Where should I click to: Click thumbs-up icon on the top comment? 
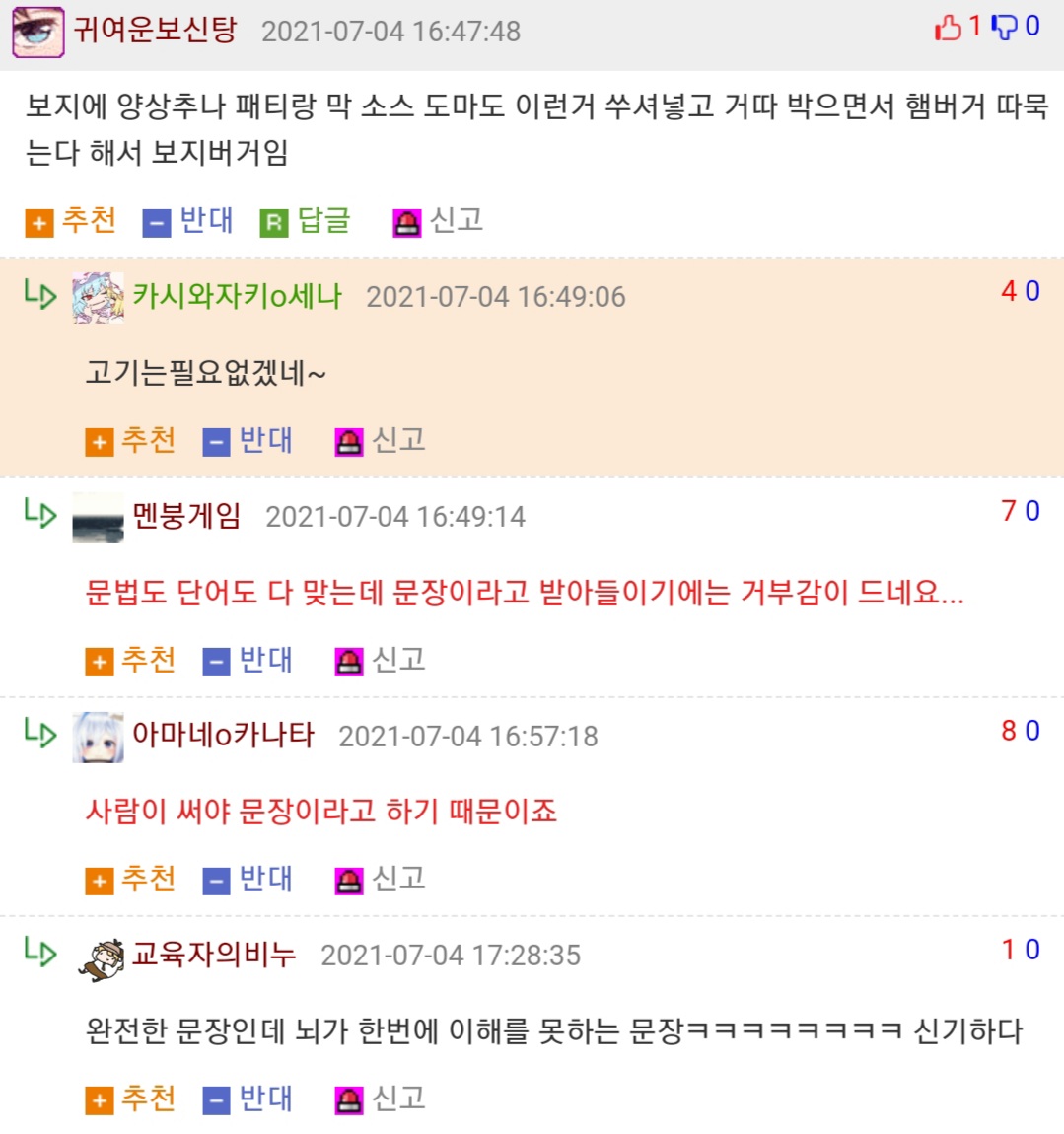click(x=948, y=29)
